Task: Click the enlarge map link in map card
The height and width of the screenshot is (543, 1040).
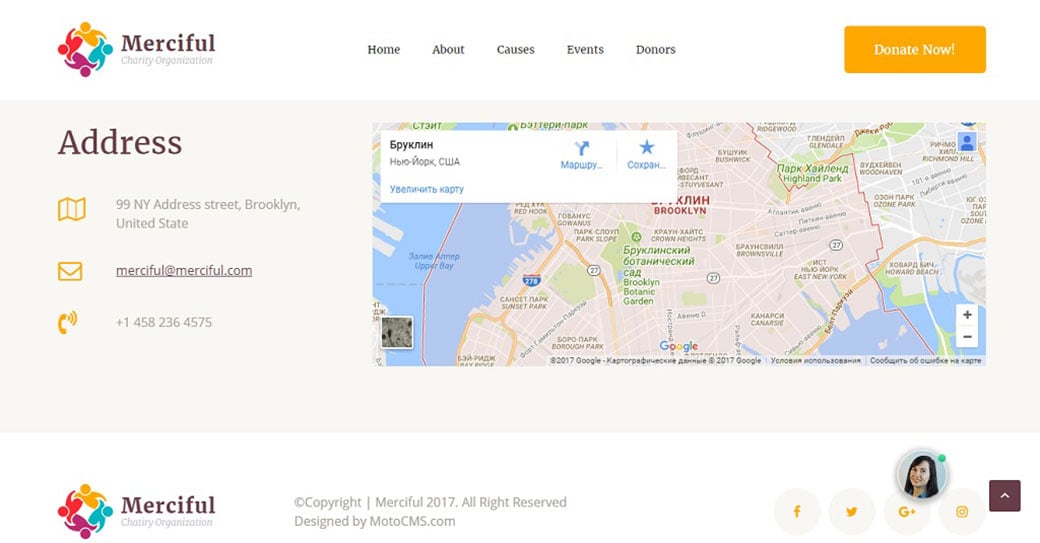Action: (x=427, y=189)
